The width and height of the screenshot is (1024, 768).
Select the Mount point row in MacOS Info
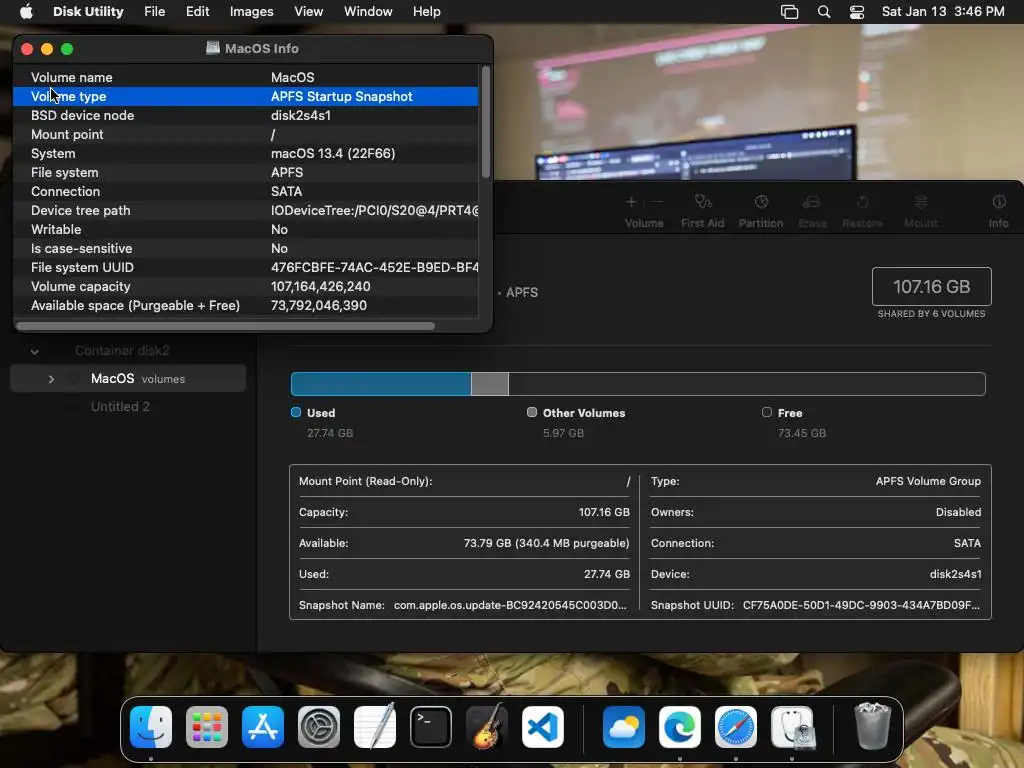coord(246,134)
